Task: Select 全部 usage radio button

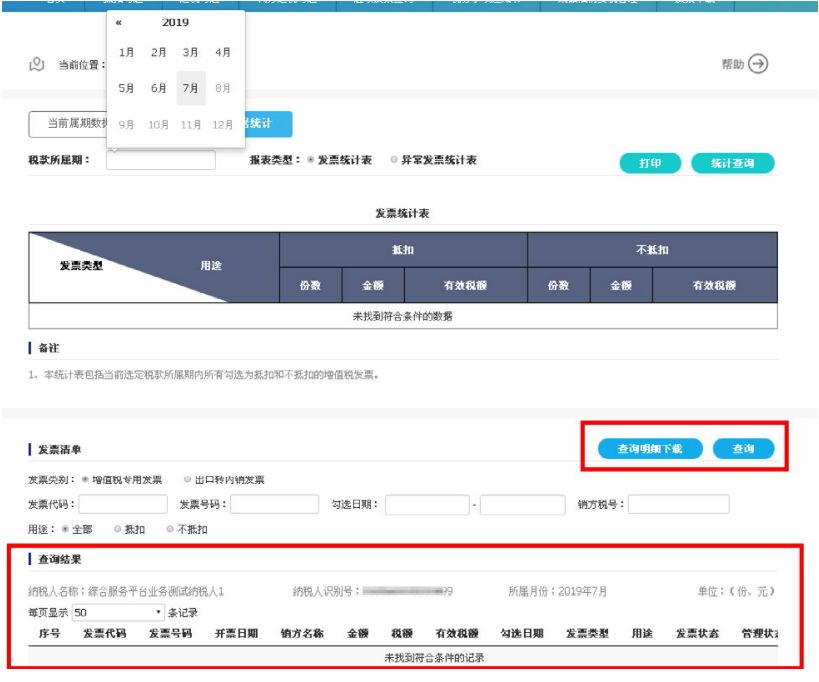Action: [x=65, y=529]
